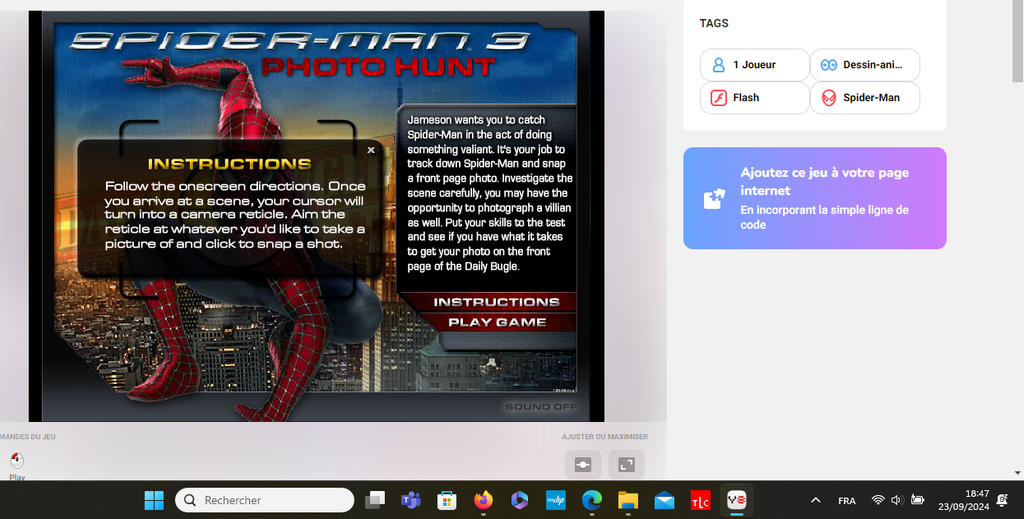Click the mouse control icon above Play
Image resolution: width=1024 pixels, height=519 pixels.
click(x=17, y=460)
